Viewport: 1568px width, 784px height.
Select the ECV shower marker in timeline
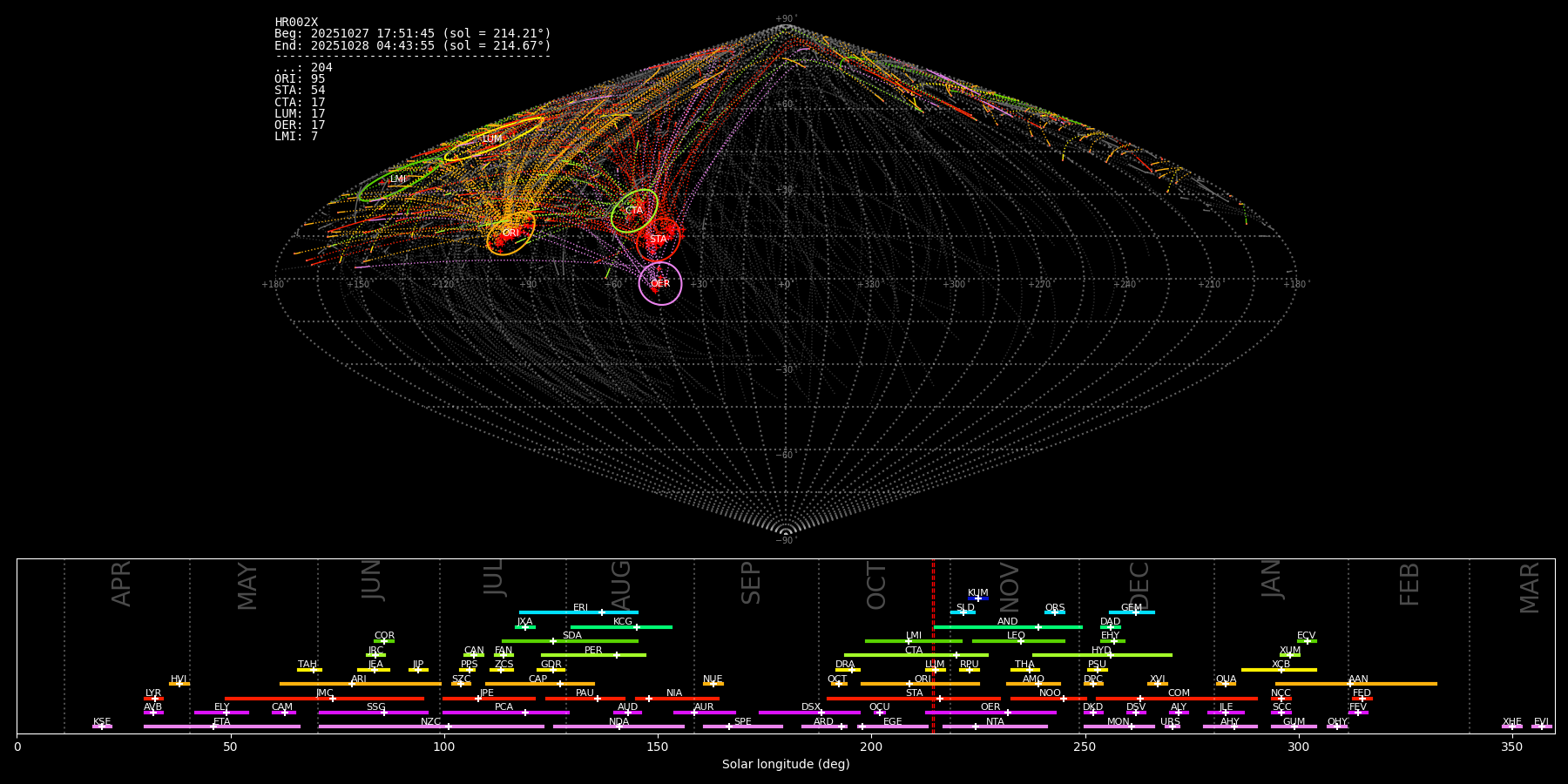click(x=1307, y=640)
